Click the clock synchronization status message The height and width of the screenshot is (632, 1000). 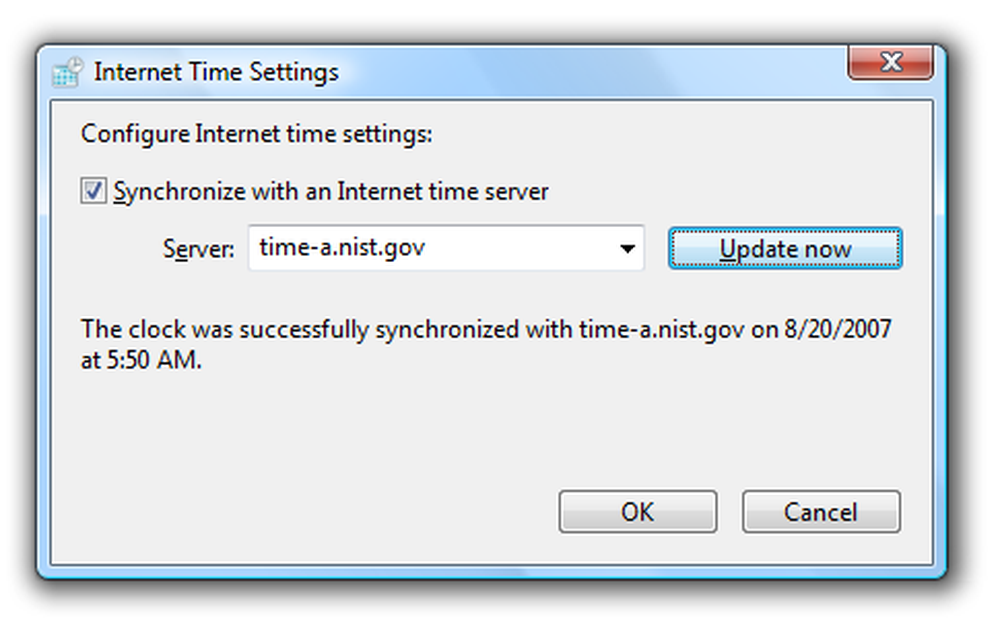(486, 344)
